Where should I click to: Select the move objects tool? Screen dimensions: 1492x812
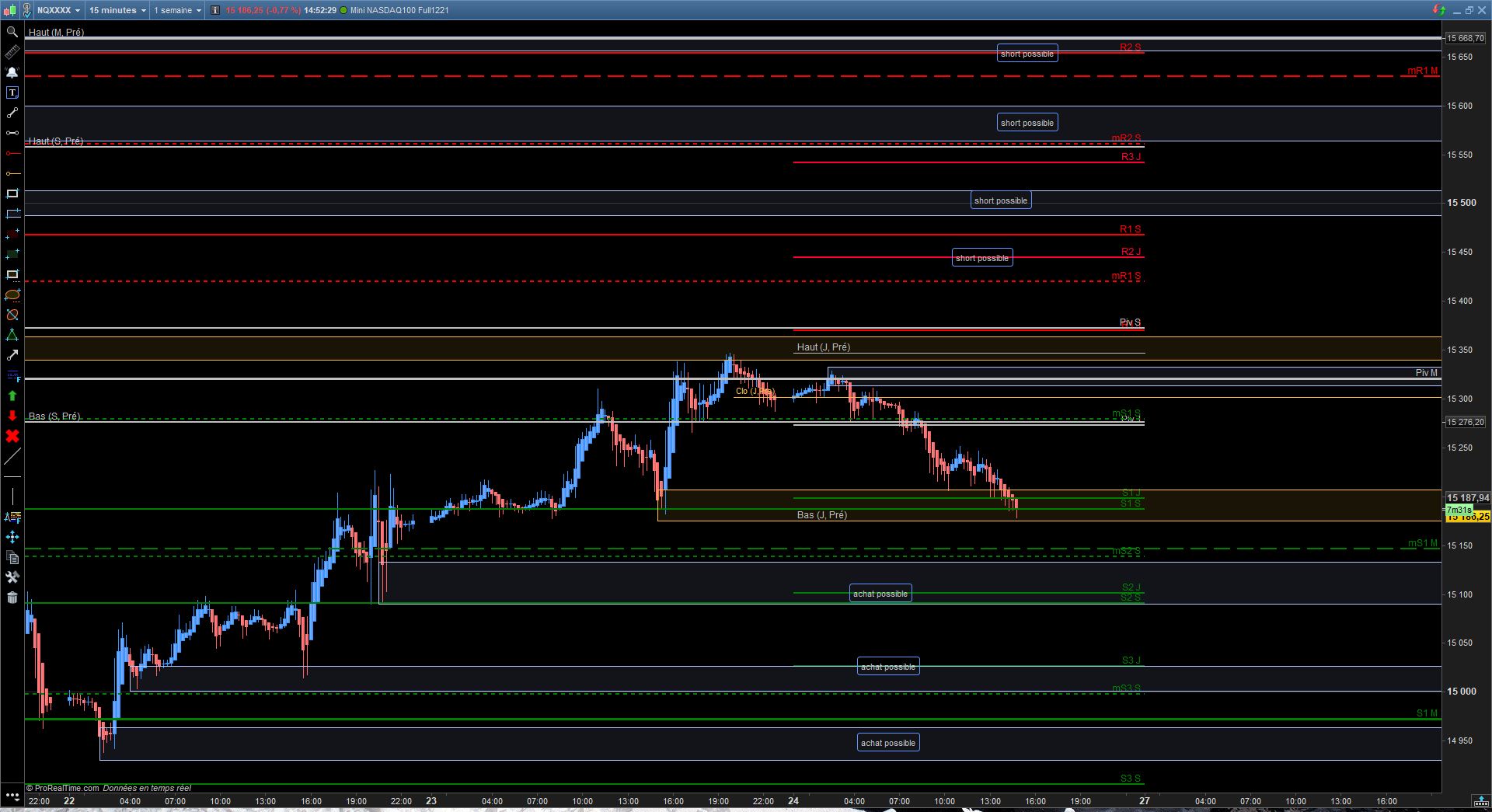pos(12,537)
